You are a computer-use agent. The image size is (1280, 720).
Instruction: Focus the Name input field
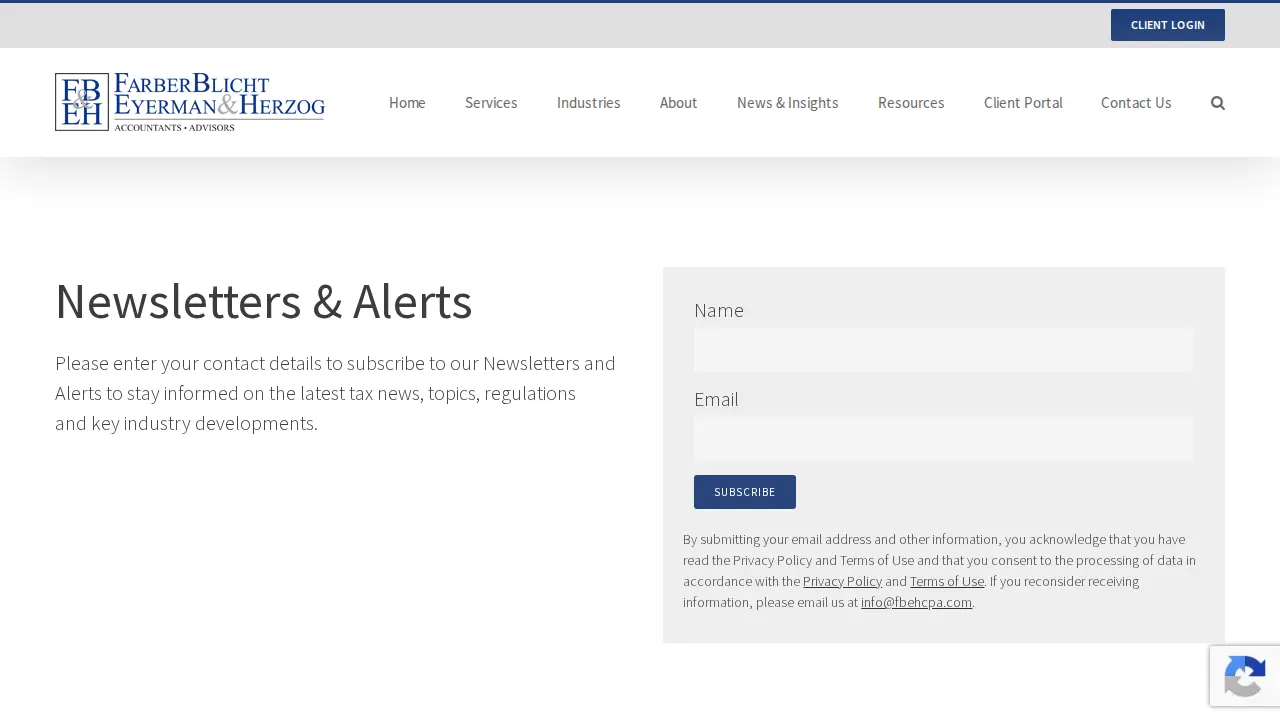tap(943, 351)
